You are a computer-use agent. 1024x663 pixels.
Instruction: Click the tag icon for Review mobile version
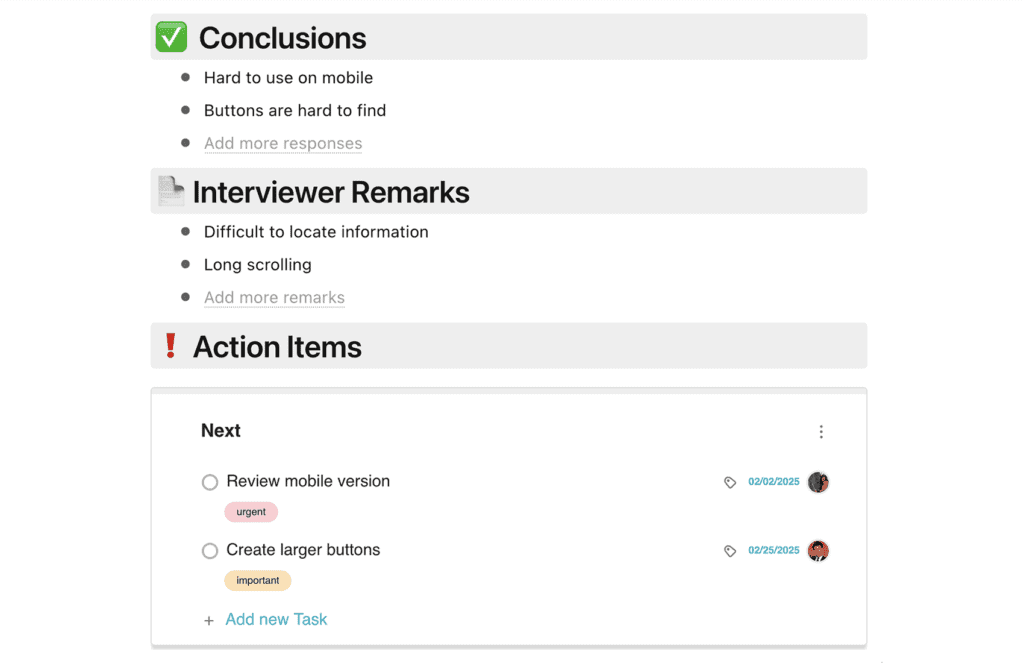click(730, 482)
